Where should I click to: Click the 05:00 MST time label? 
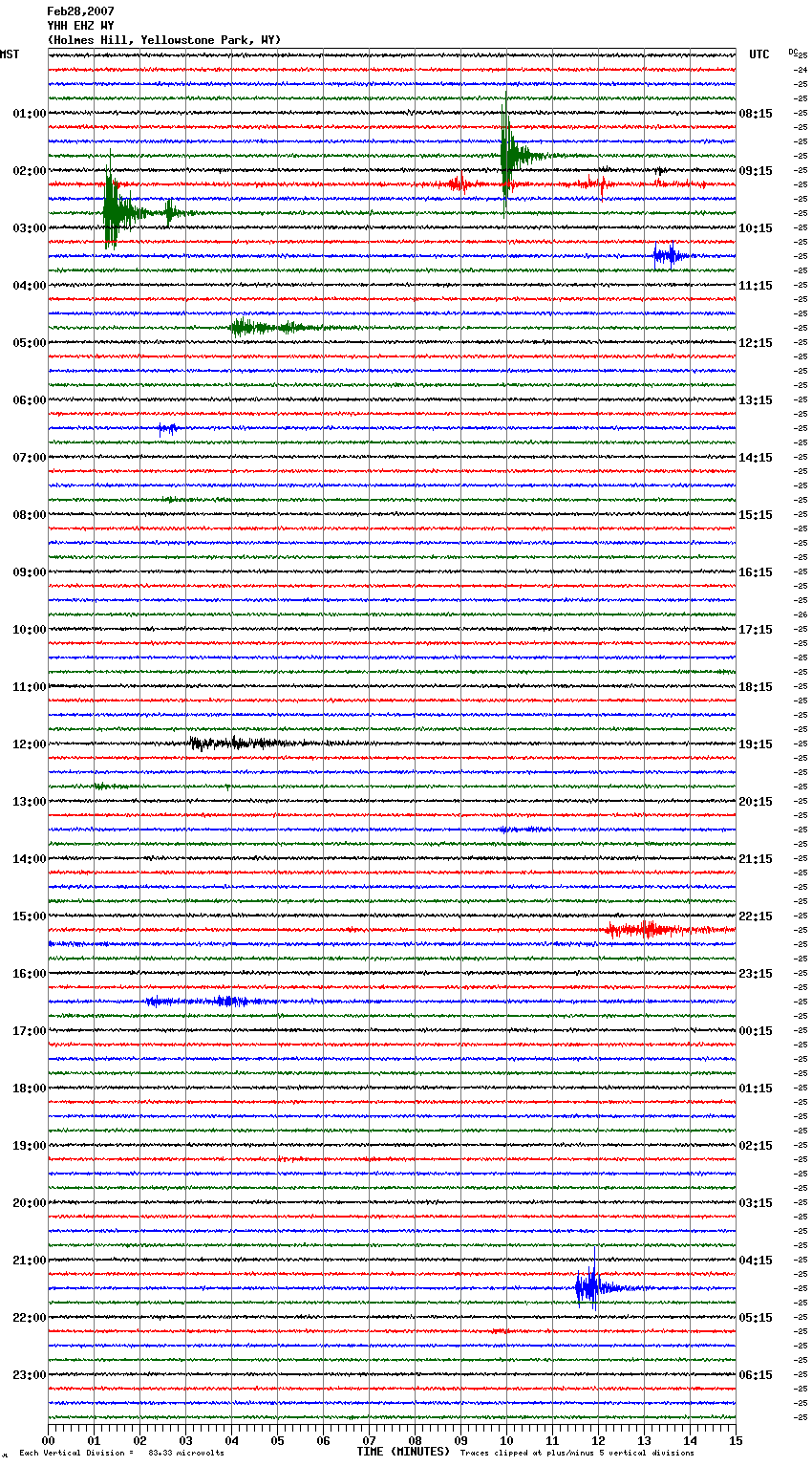pyautogui.click(x=30, y=343)
